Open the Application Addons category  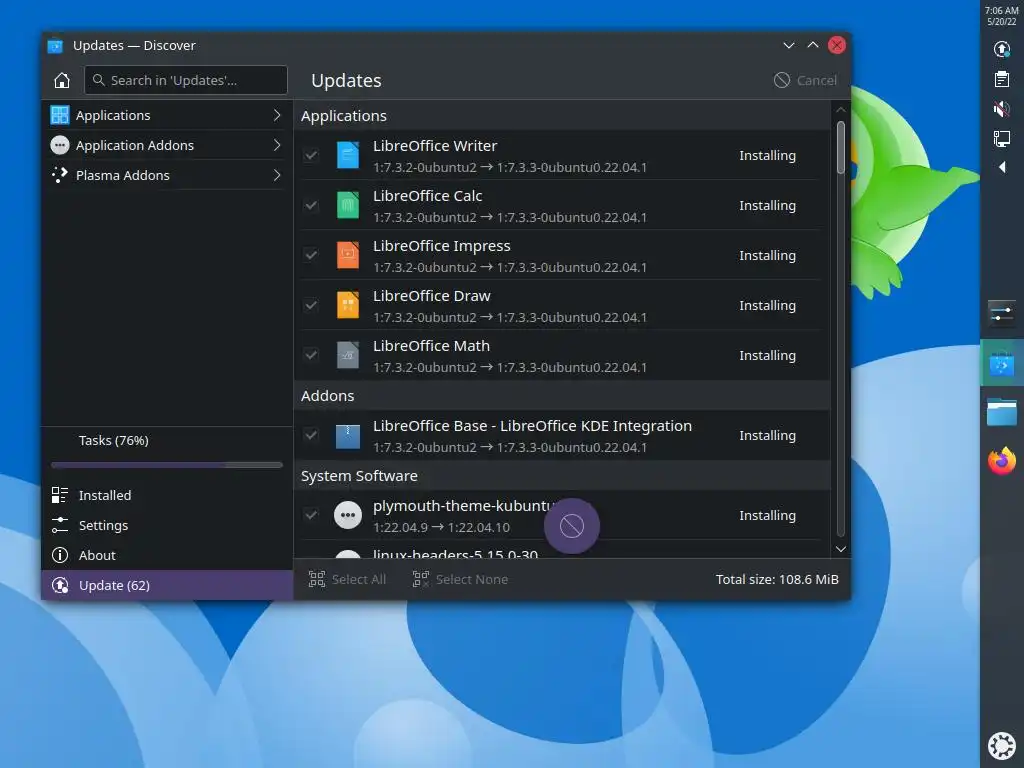pos(167,145)
